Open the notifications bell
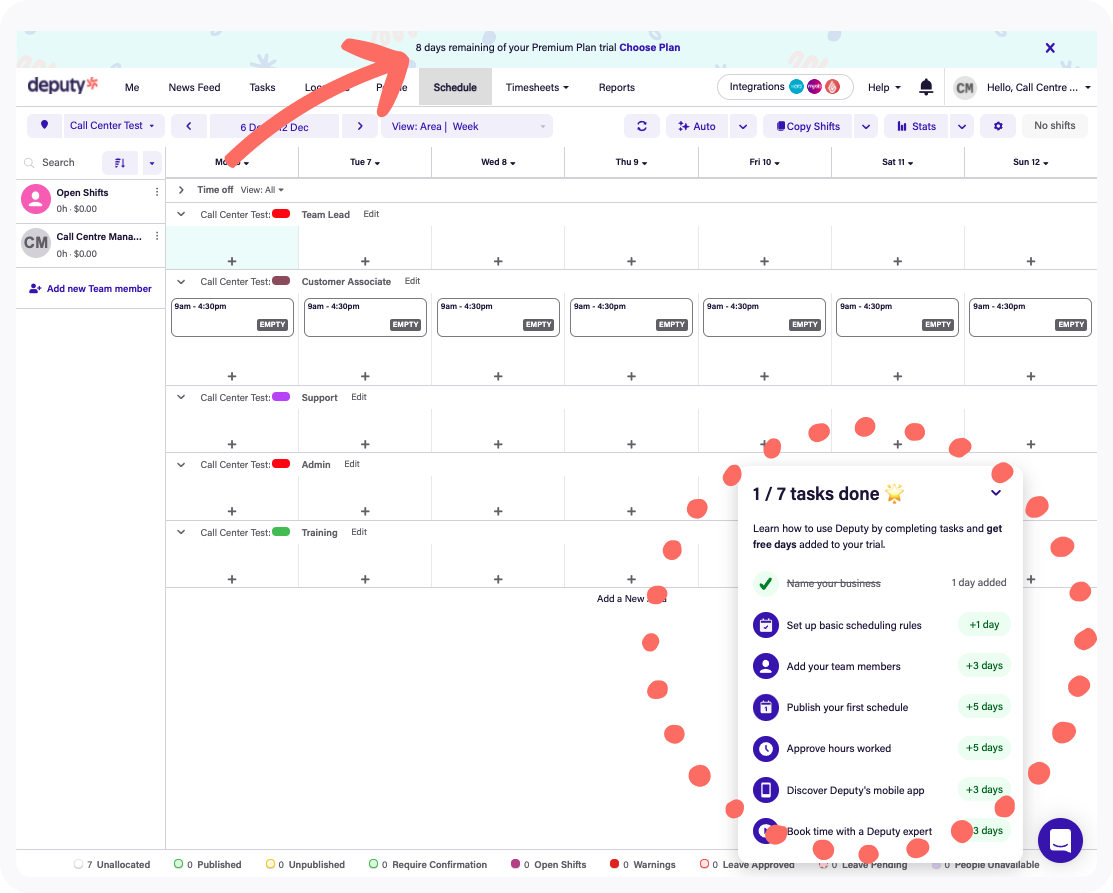 [x=926, y=87]
